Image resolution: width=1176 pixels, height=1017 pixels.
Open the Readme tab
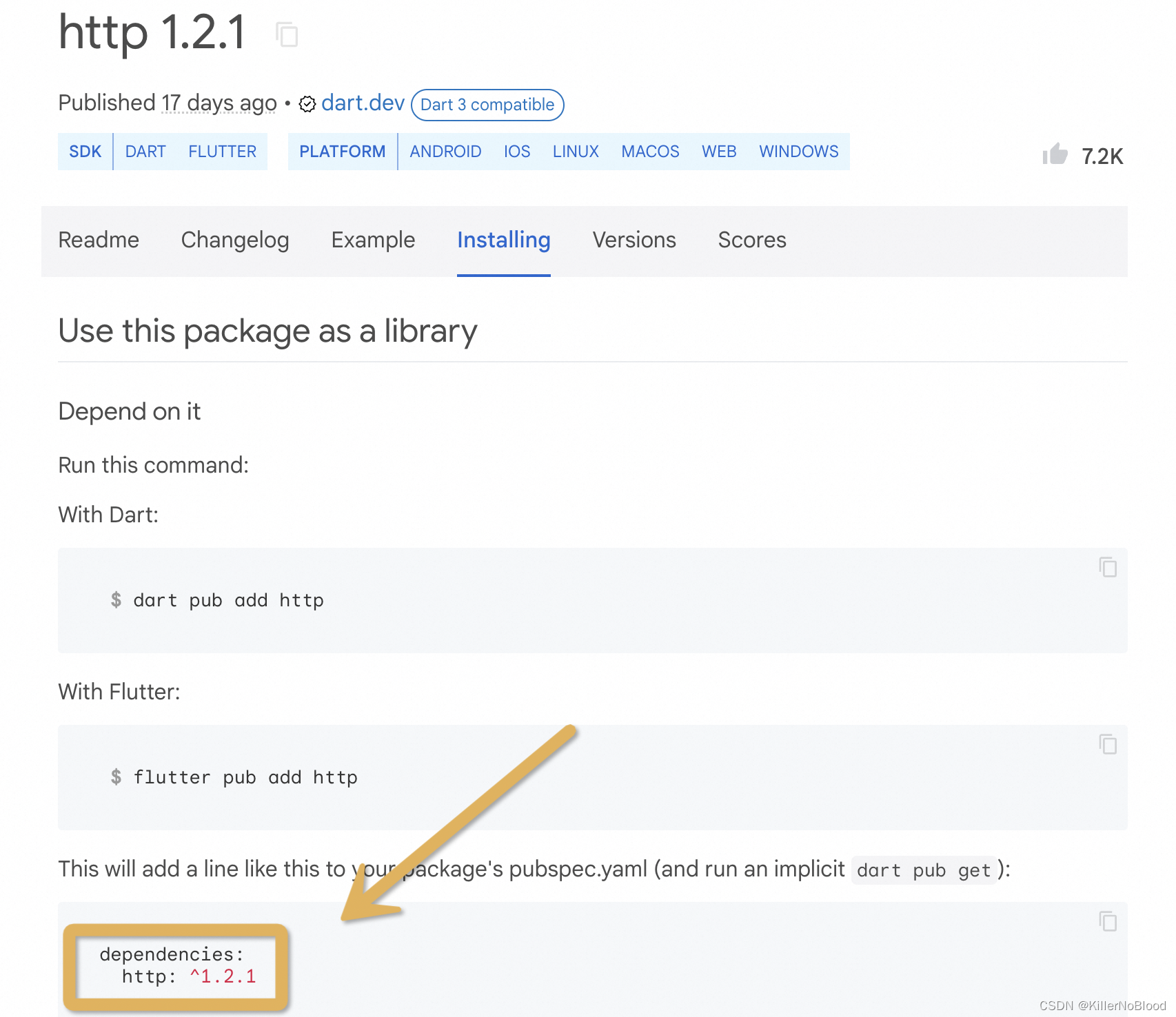99,240
